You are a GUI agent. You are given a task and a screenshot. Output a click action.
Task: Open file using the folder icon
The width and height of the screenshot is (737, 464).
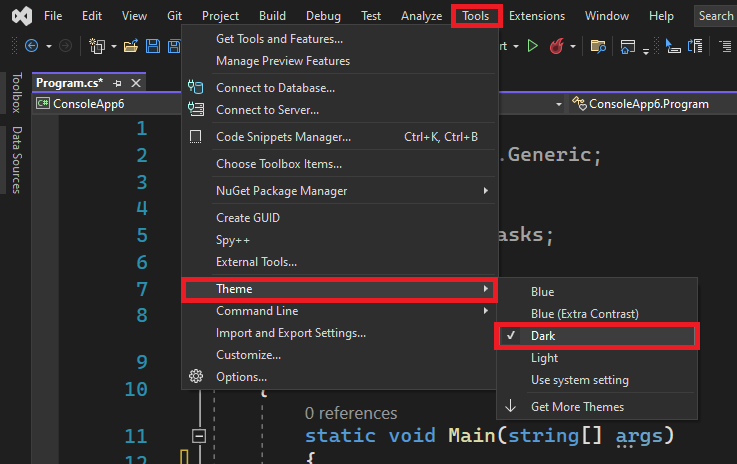[x=131, y=46]
